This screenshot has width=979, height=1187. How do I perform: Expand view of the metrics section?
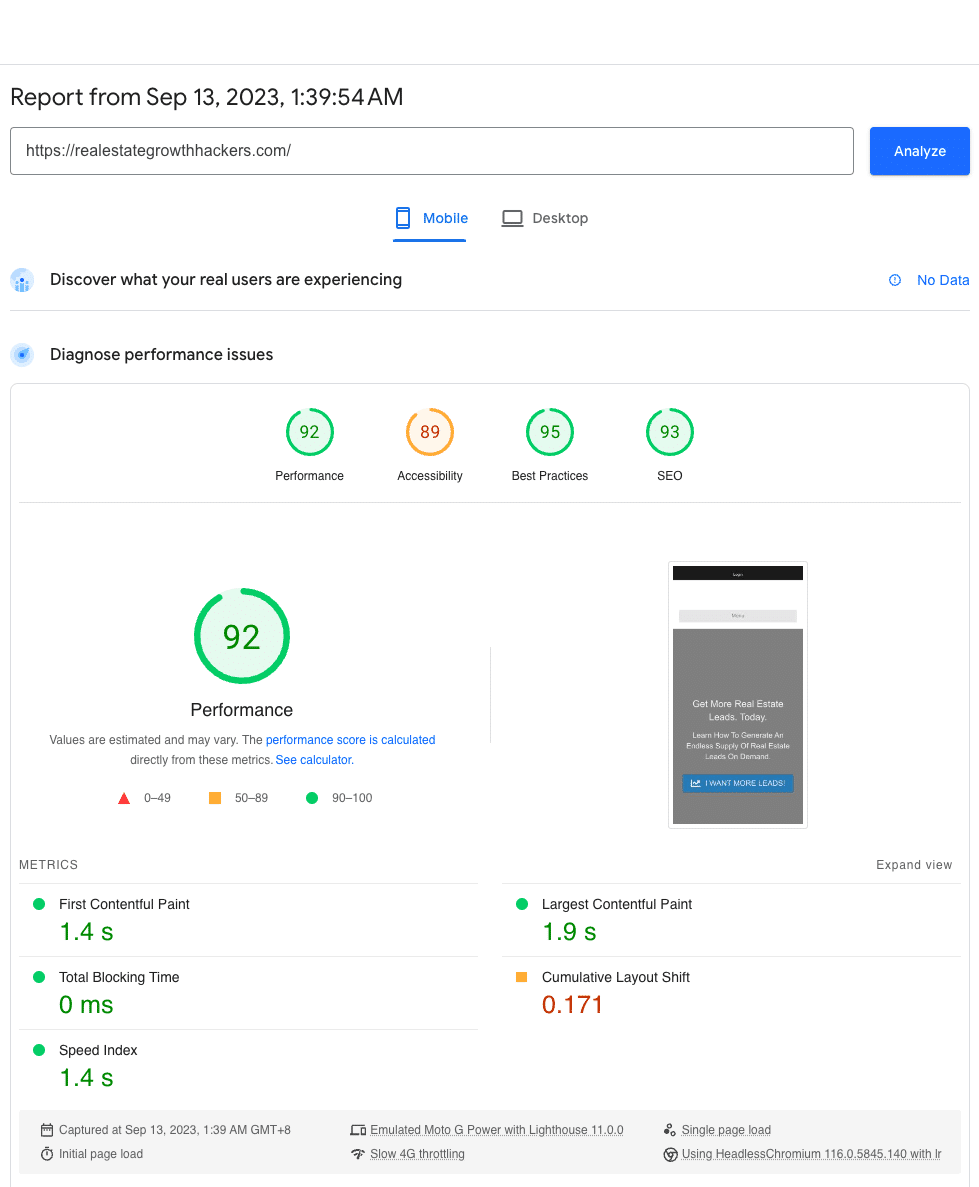point(914,865)
